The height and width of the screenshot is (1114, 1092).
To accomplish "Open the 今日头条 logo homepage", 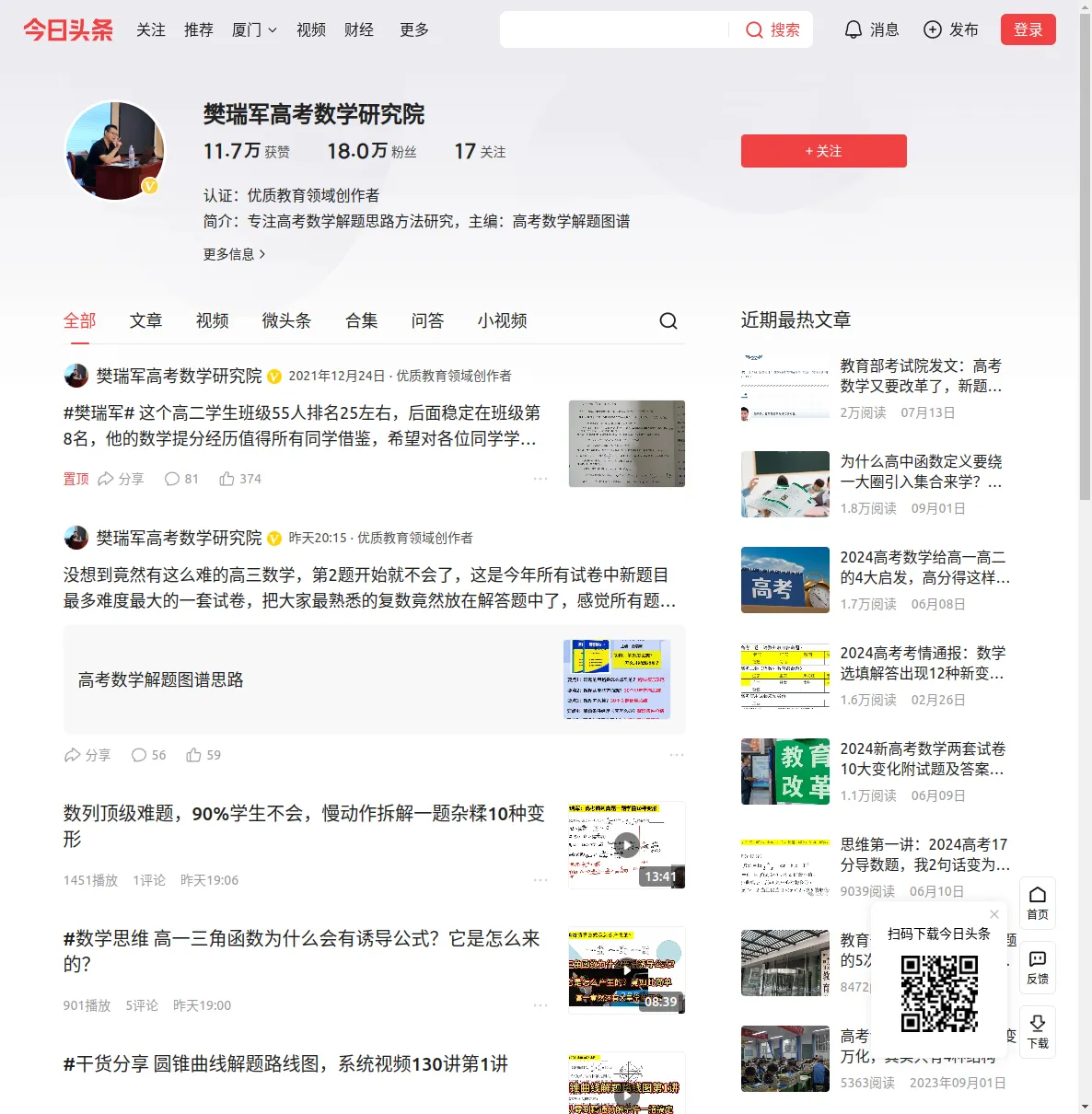I will [68, 29].
